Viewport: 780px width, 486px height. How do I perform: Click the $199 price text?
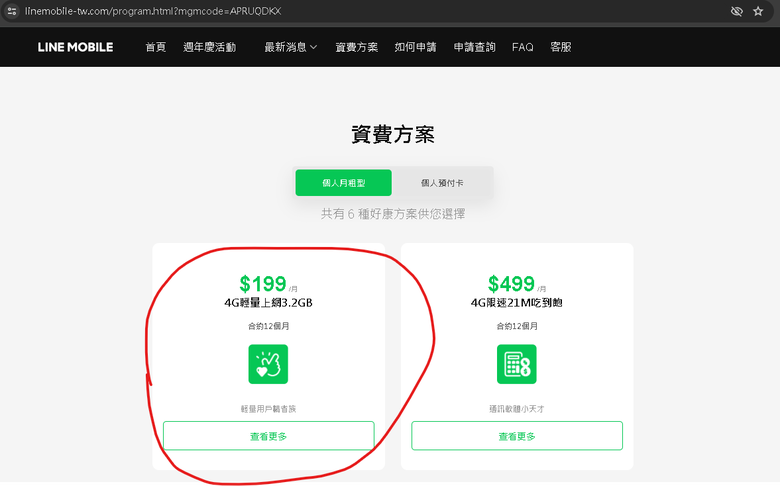coord(263,284)
